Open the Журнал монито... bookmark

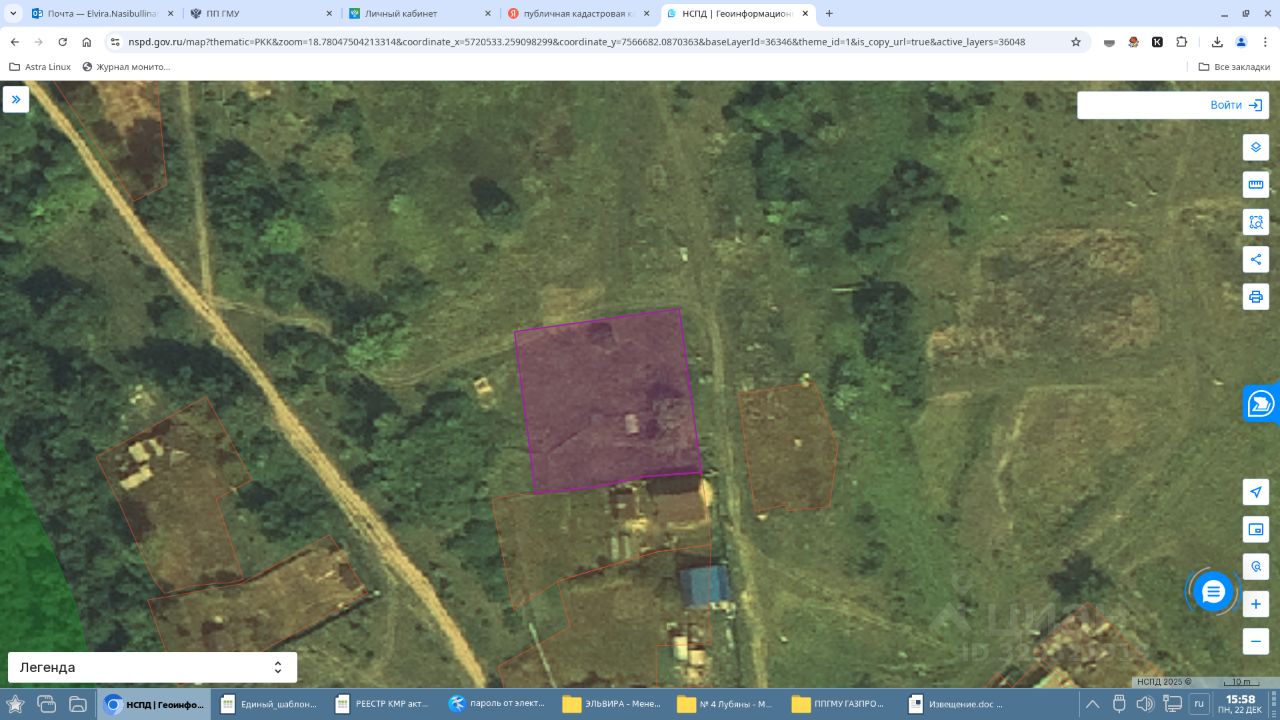127,67
